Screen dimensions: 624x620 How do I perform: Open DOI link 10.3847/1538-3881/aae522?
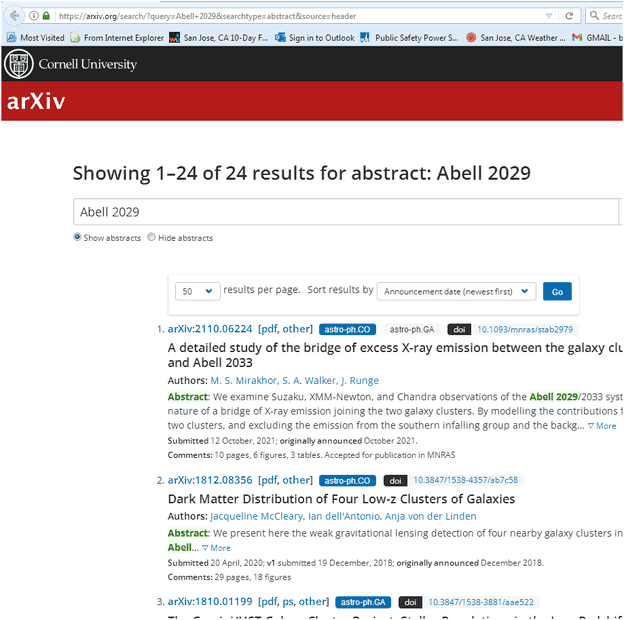coord(481,602)
